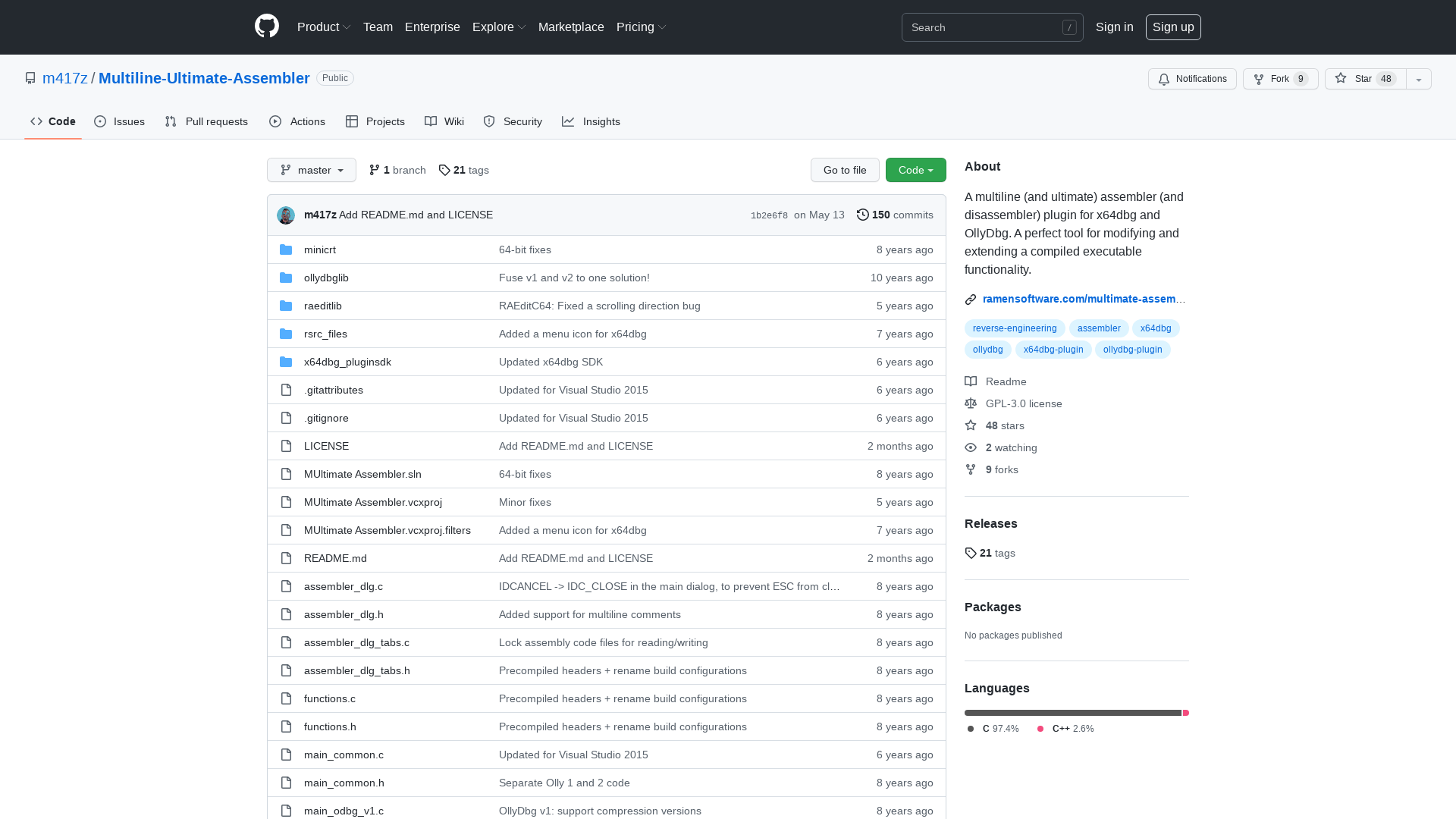
Task: Click the Releases tag icon
Action: pyautogui.click(x=971, y=553)
